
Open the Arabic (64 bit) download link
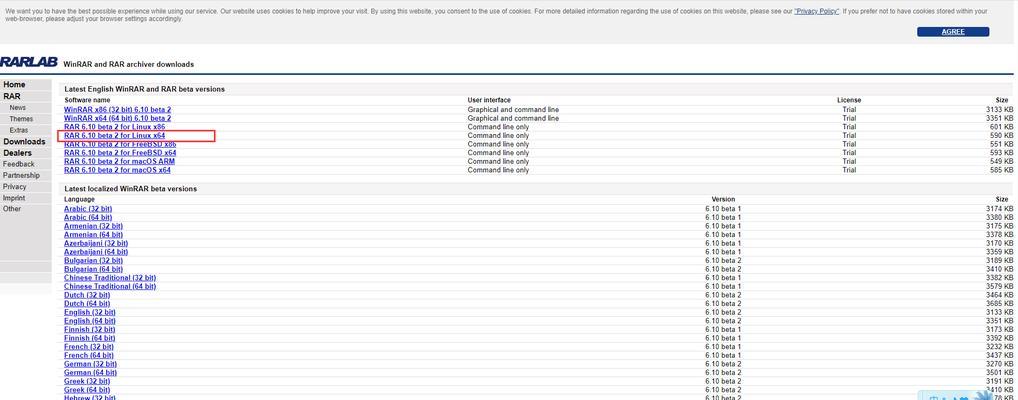click(88, 218)
